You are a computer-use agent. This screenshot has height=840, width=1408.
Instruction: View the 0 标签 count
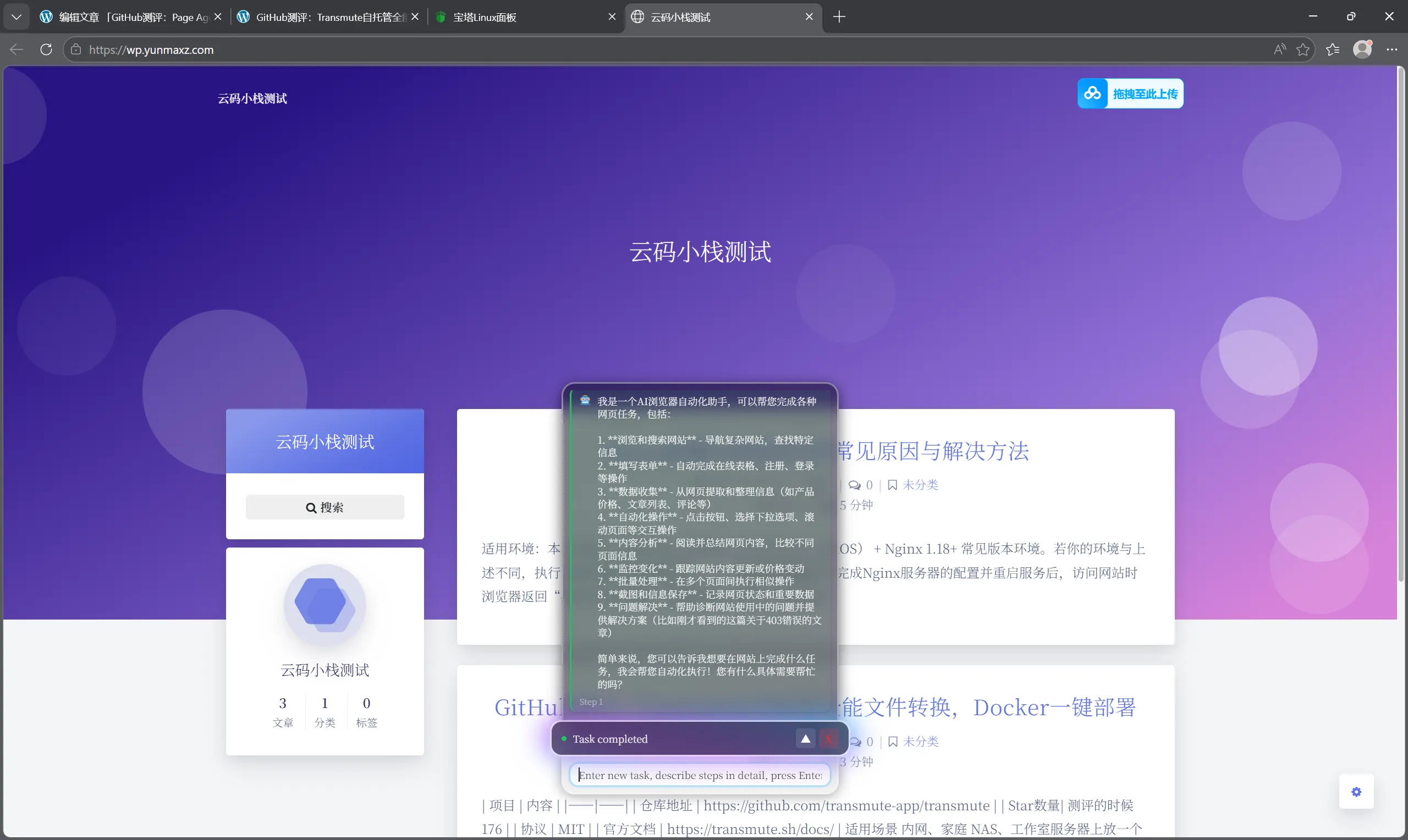(x=366, y=712)
